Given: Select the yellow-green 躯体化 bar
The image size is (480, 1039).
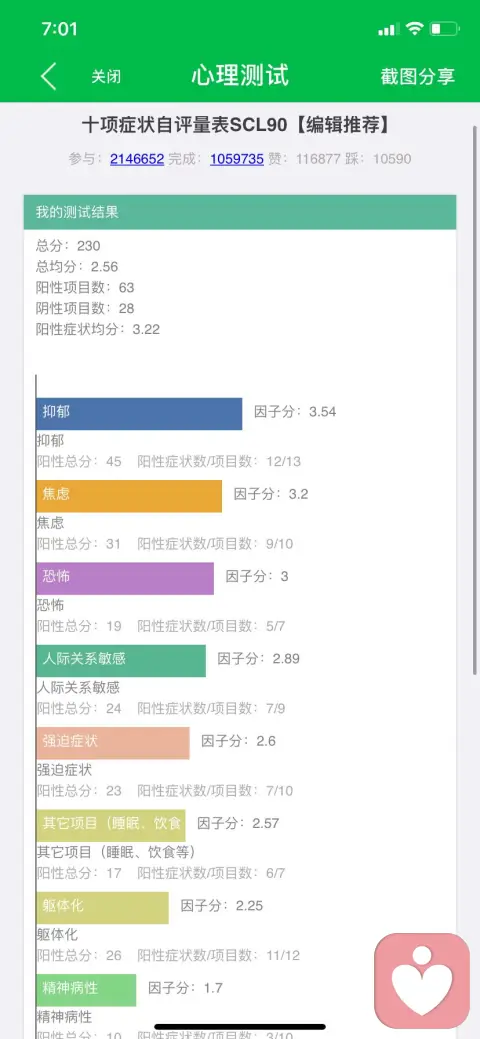Looking at the screenshot, I should (103, 907).
